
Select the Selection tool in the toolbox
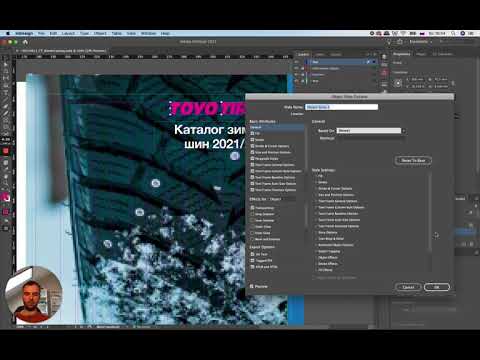click(6, 63)
